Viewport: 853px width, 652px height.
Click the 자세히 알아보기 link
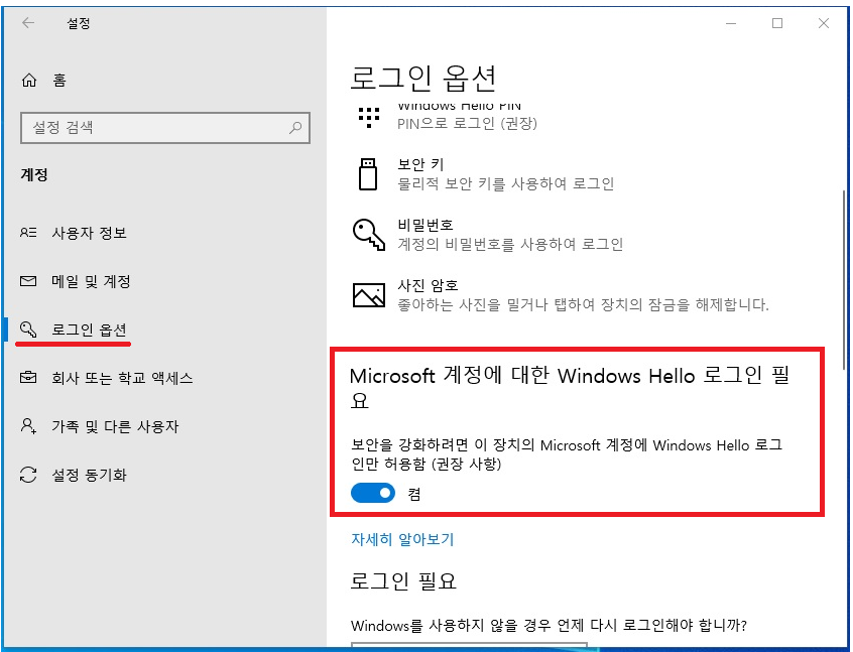click(403, 539)
